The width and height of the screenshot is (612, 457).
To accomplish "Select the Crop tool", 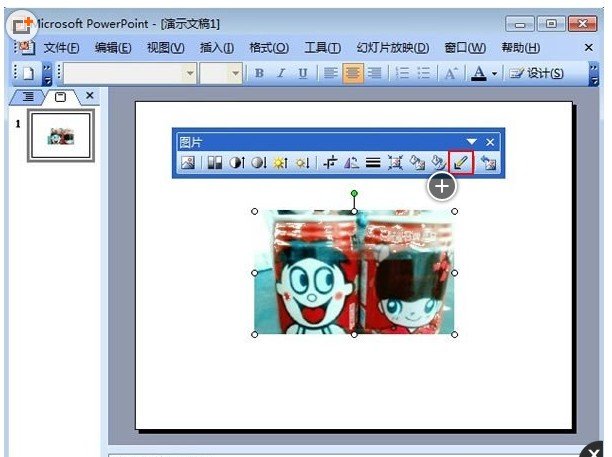I will (329, 163).
